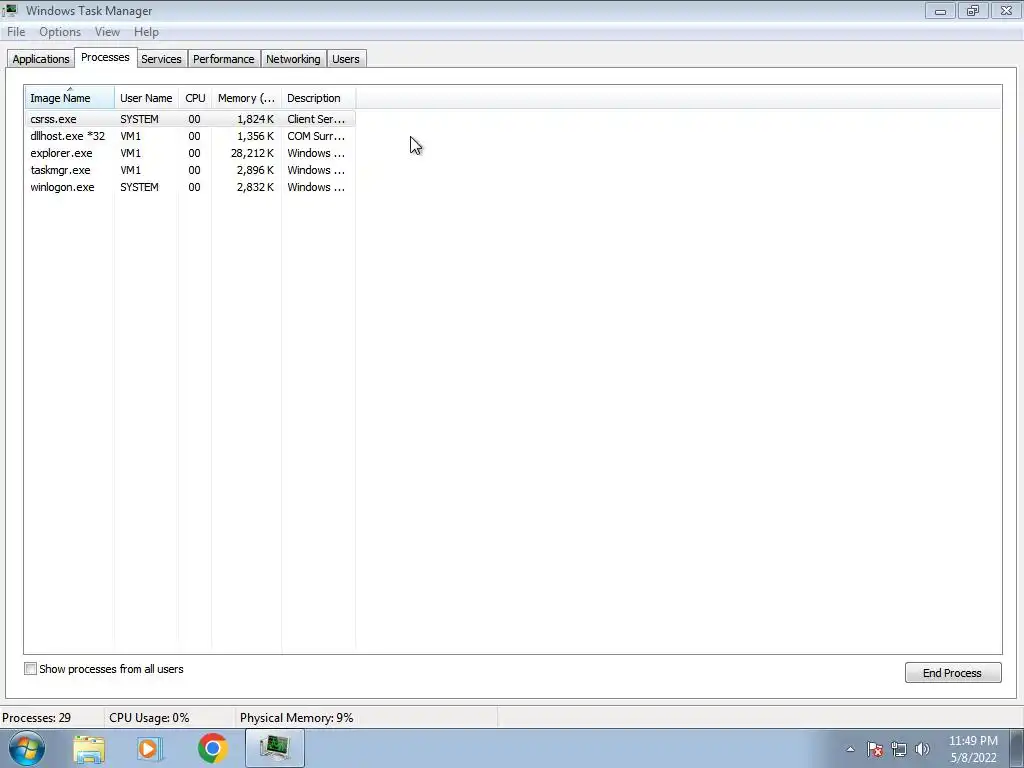Open the File menu
The image size is (1024, 768).
16,32
